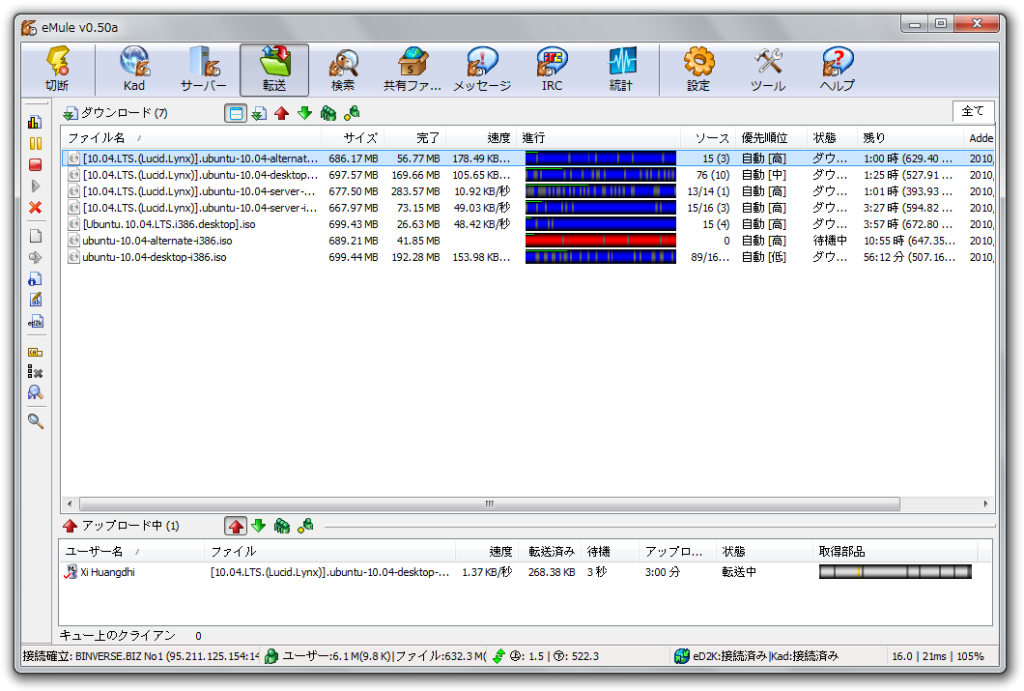Click the file info icon in sidebar
The image size is (1024, 691).
pos(35,279)
